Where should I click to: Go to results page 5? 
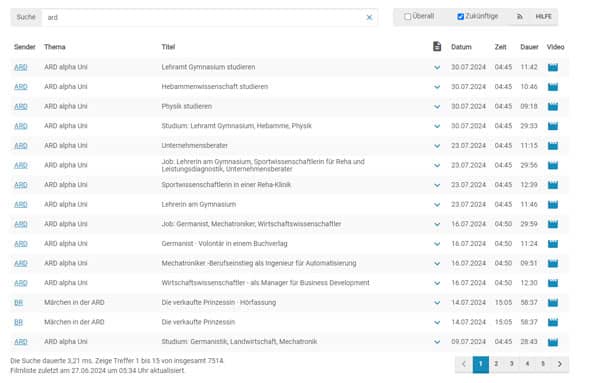(543, 364)
